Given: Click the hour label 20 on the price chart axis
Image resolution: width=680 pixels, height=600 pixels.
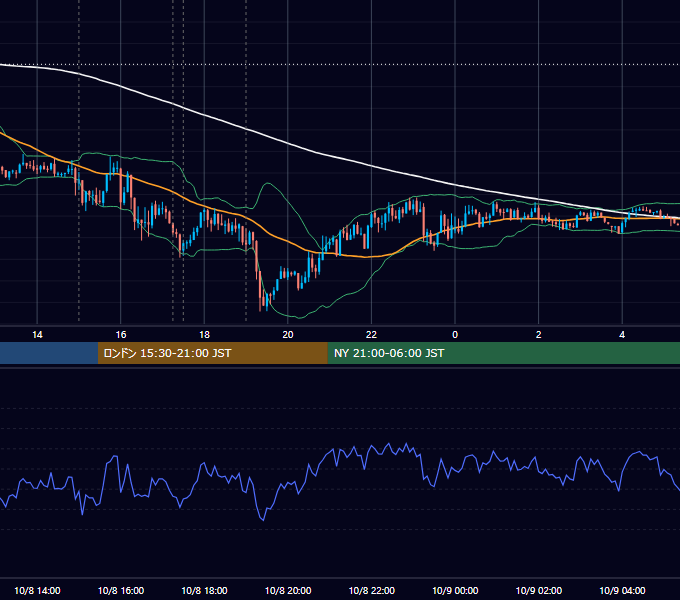Looking at the screenshot, I should tap(288, 335).
